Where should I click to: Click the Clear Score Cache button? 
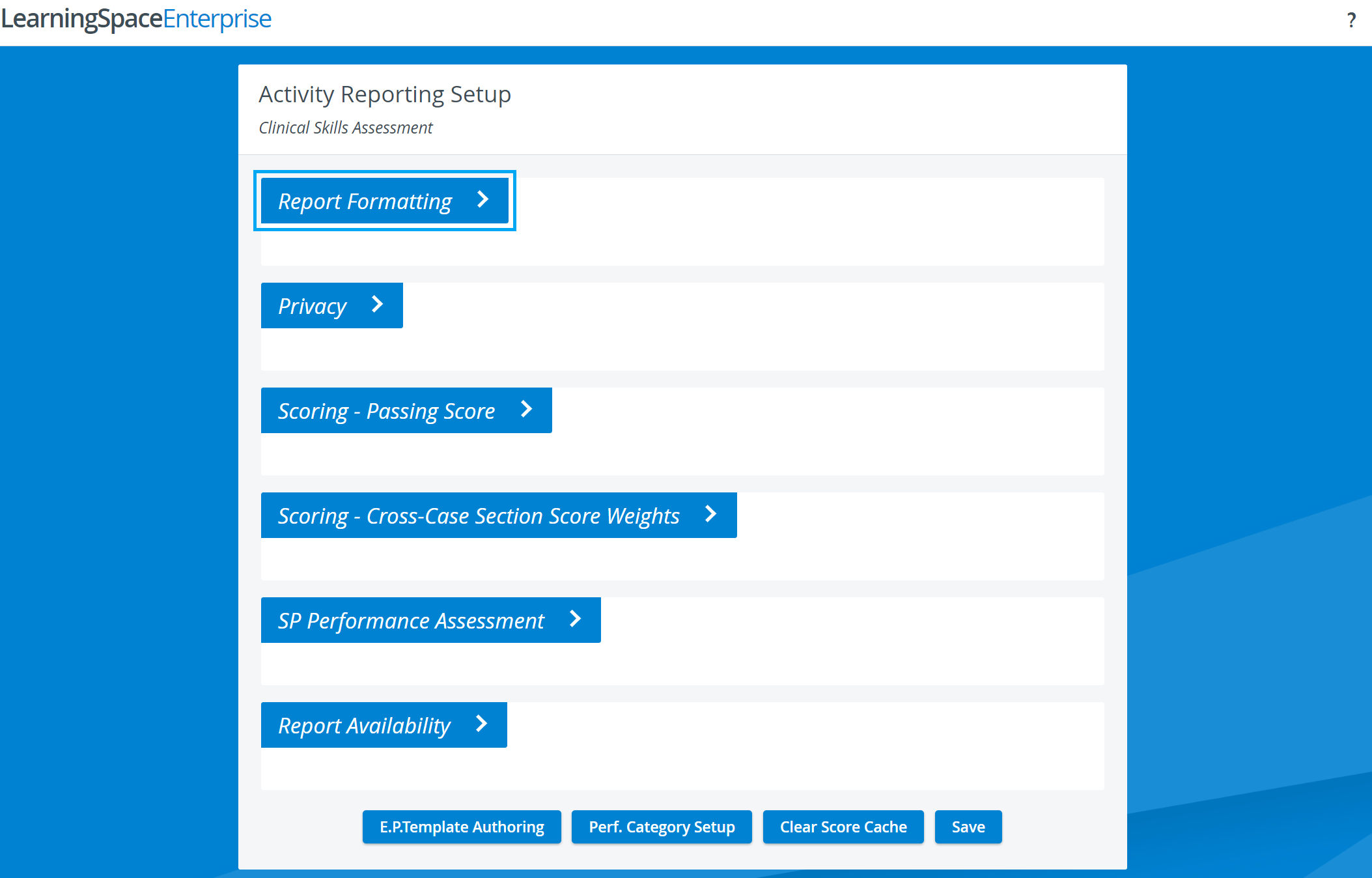point(843,827)
